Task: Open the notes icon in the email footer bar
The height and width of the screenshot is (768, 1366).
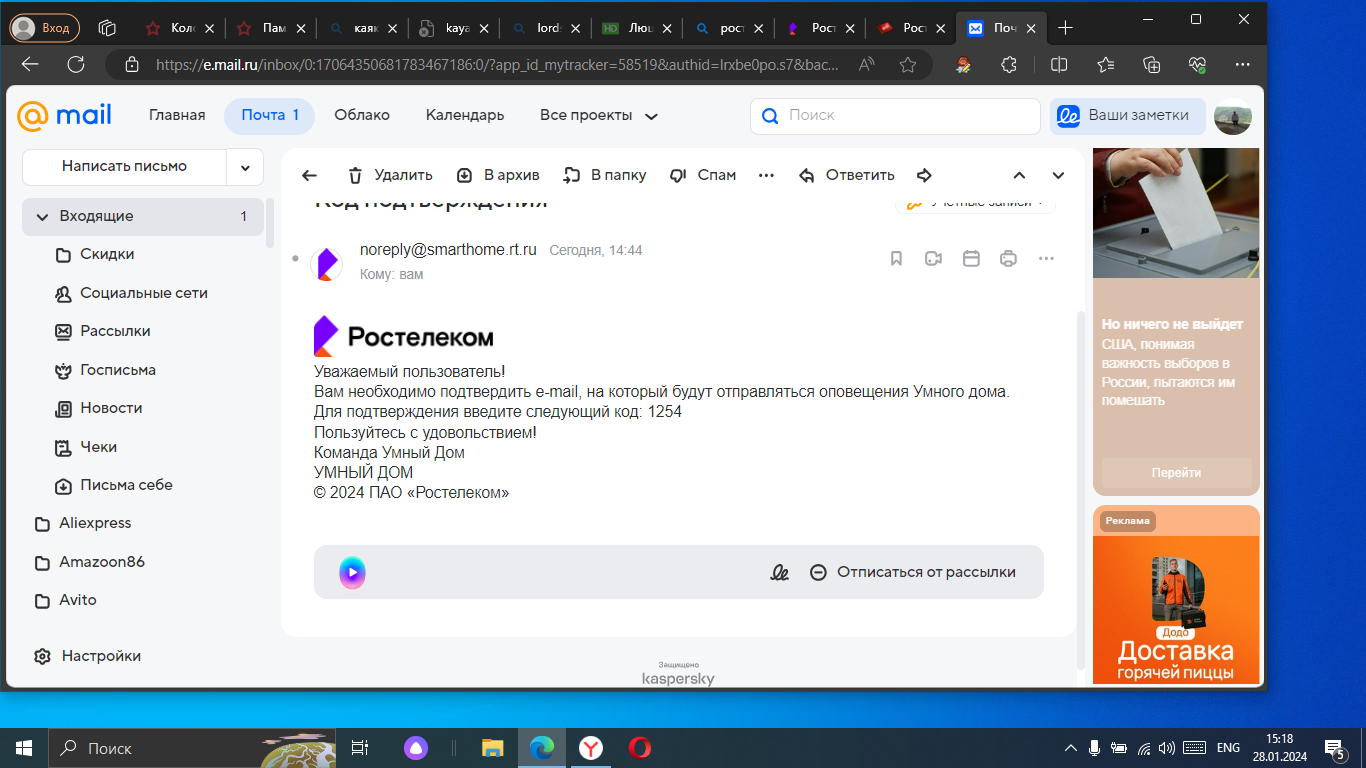Action: [x=780, y=572]
